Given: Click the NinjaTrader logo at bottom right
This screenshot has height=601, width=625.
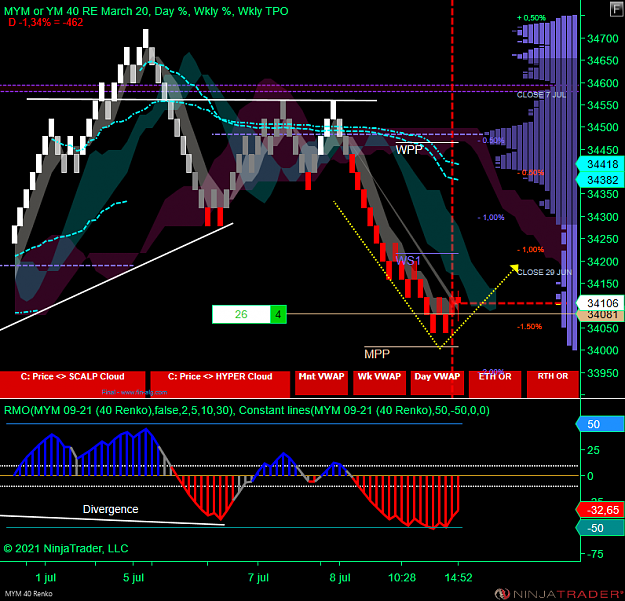Looking at the screenshot, I should tap(558, 594).
